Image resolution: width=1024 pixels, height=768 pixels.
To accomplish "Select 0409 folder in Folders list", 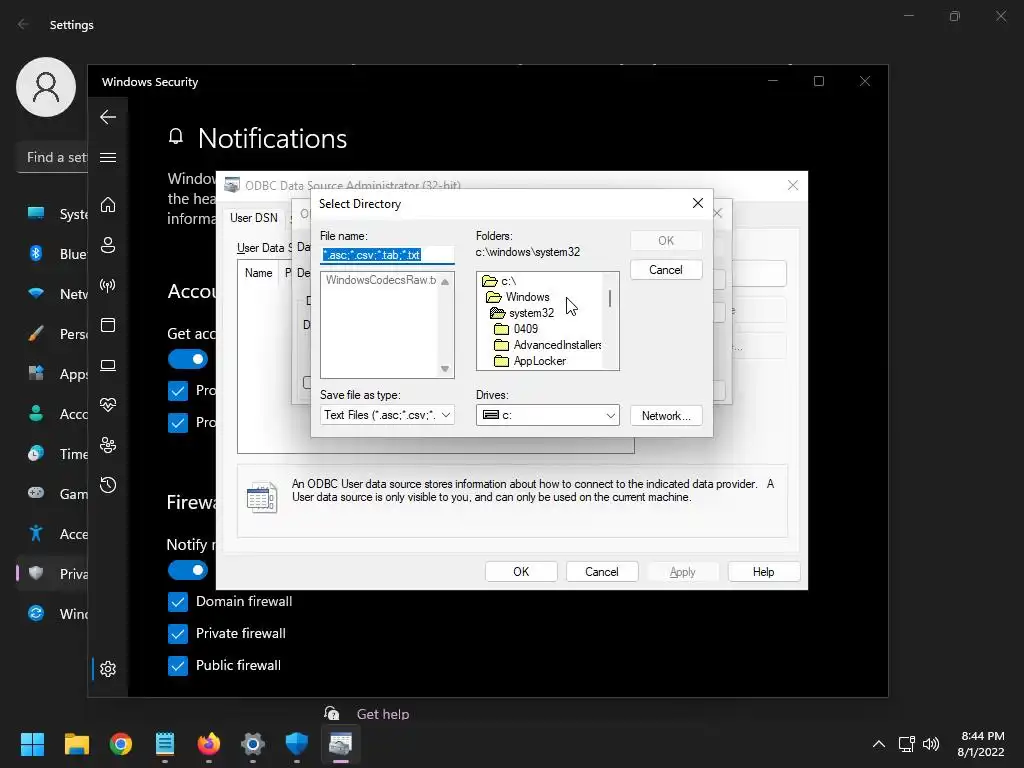I will pos(517,329).
